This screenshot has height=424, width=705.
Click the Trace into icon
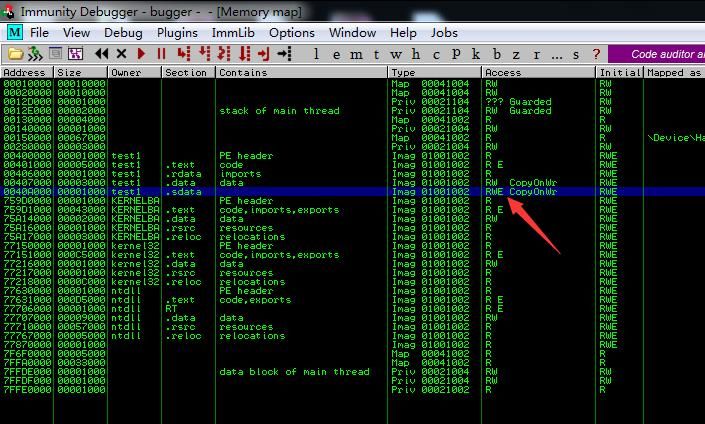coord(224,54)
